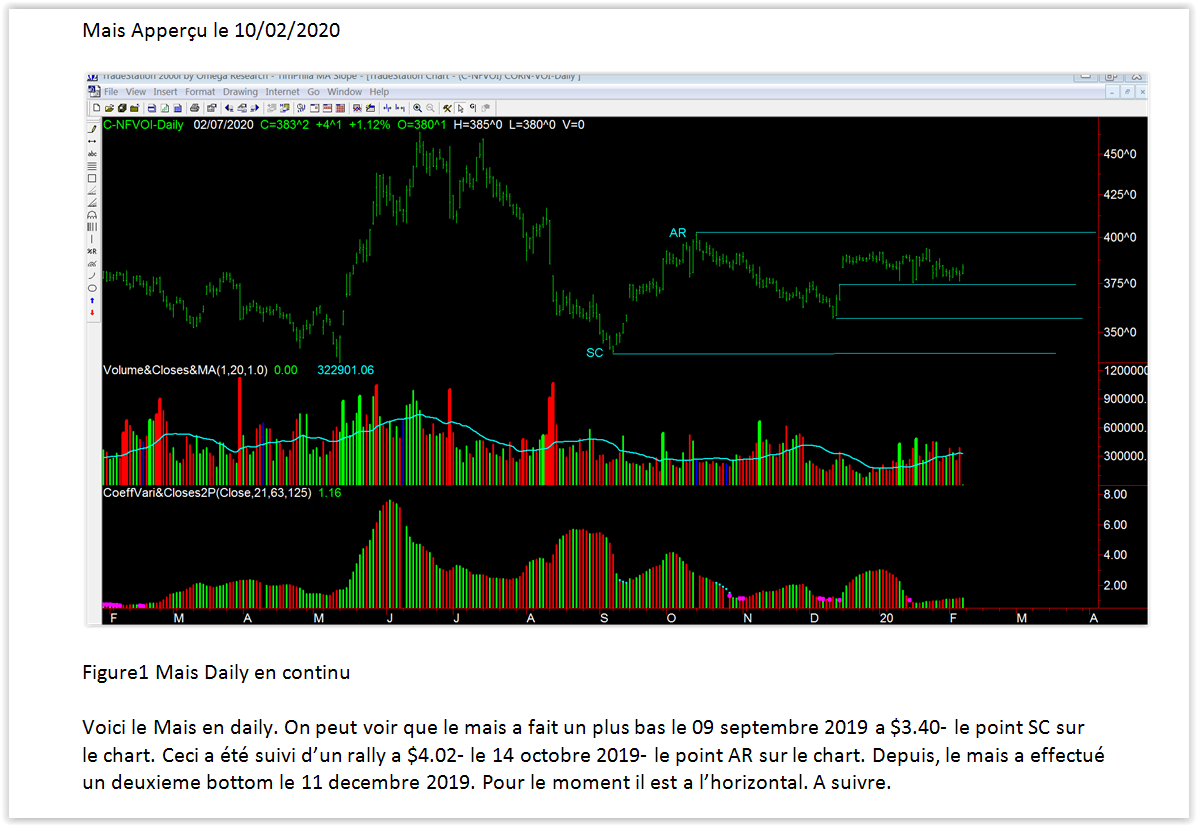Click the Zoom Out magnifier icon
Screen dimensions: 1197x826
(431, 107)
